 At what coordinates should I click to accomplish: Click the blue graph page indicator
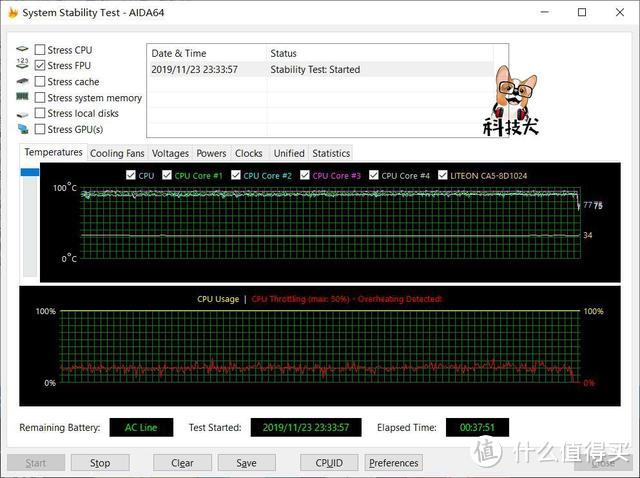point(30,172)
